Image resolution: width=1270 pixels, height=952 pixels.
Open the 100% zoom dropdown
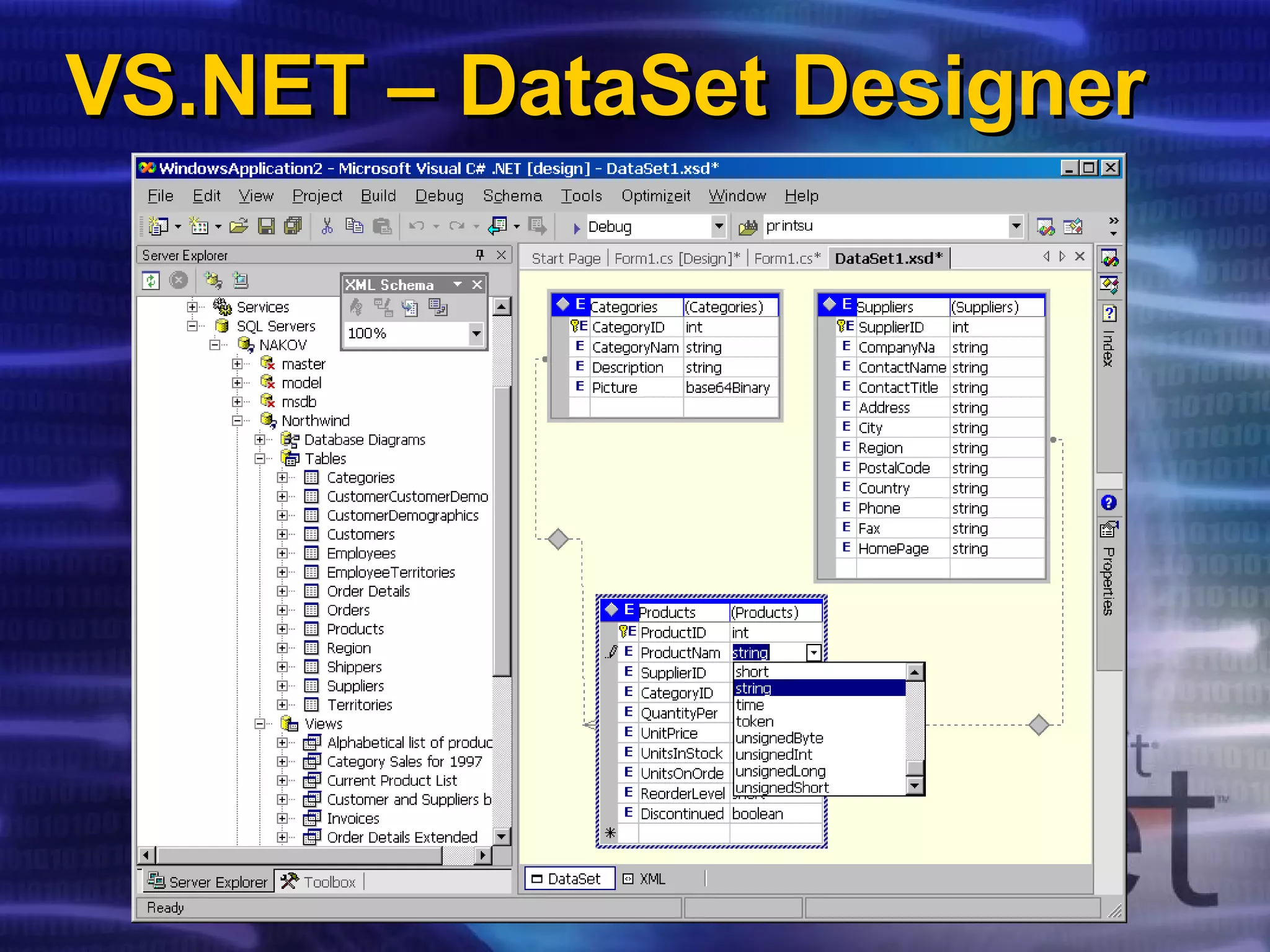click(x=476, y=333)
